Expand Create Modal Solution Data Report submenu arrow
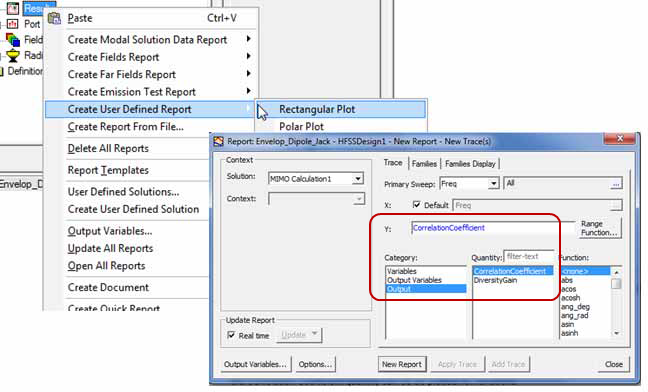Image resolution: width=648 pixels, height=392 pixels. [248, 39]
